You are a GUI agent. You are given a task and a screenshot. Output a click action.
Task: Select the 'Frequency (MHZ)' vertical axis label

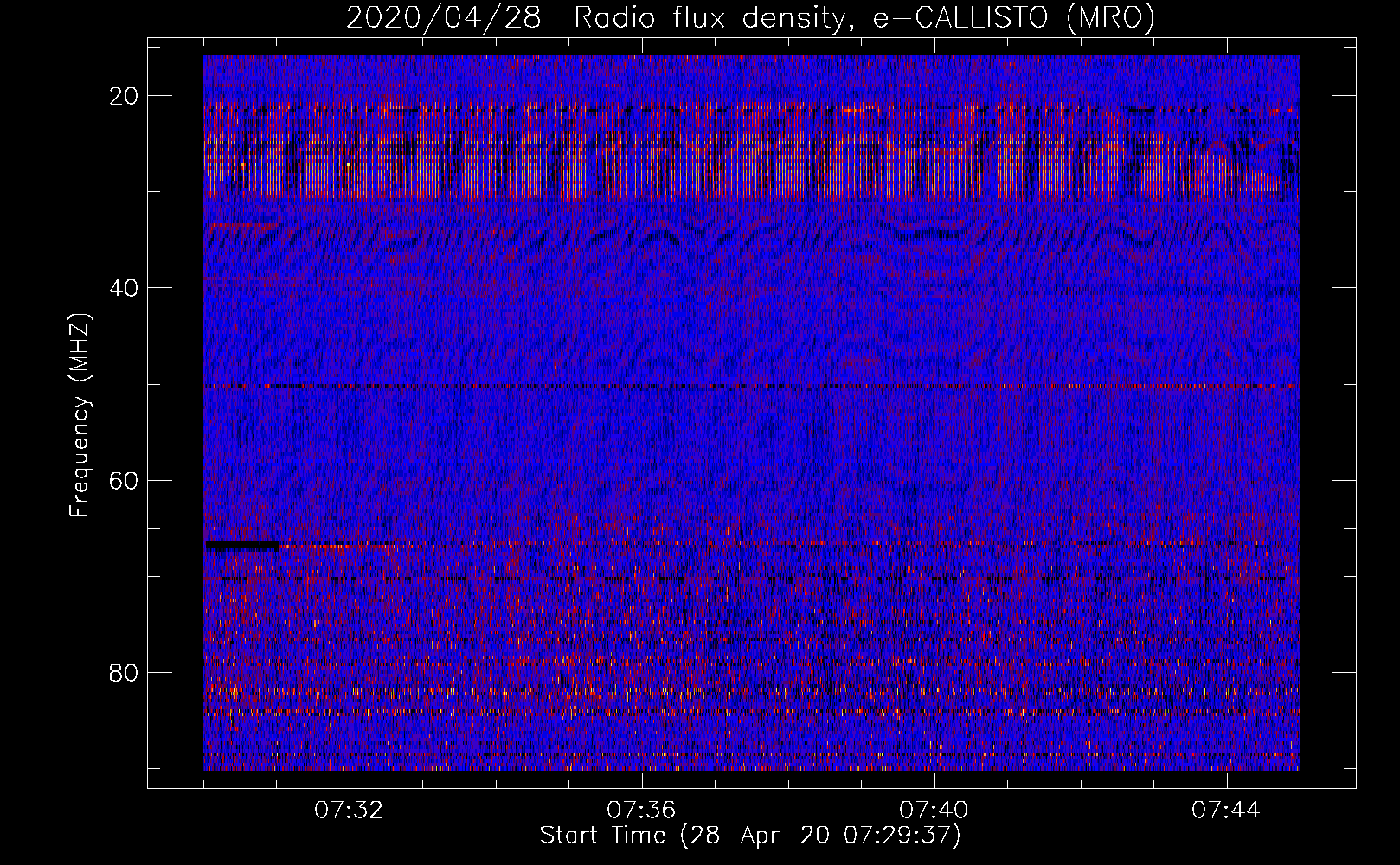[80, 415]
